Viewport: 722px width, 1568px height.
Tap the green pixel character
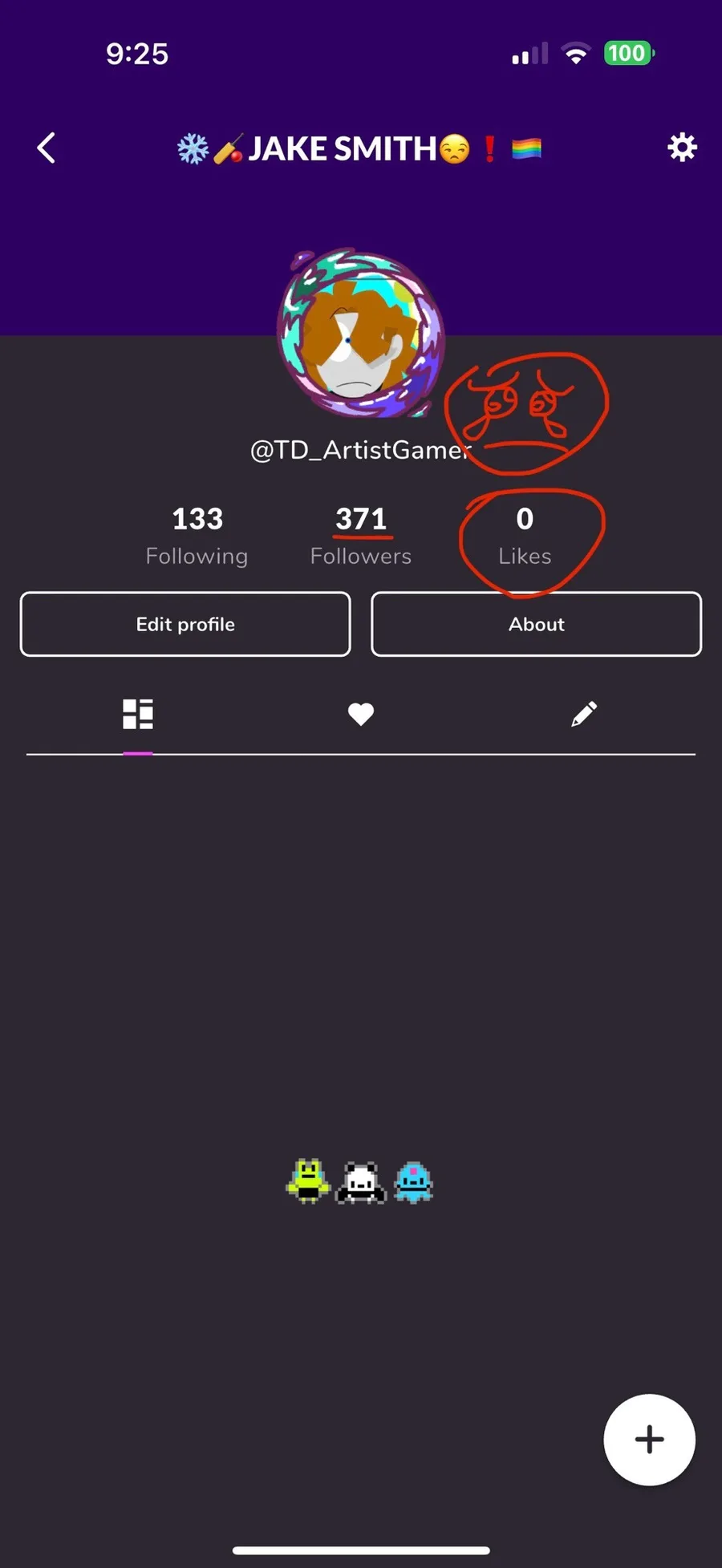(x=308, y=1181)
